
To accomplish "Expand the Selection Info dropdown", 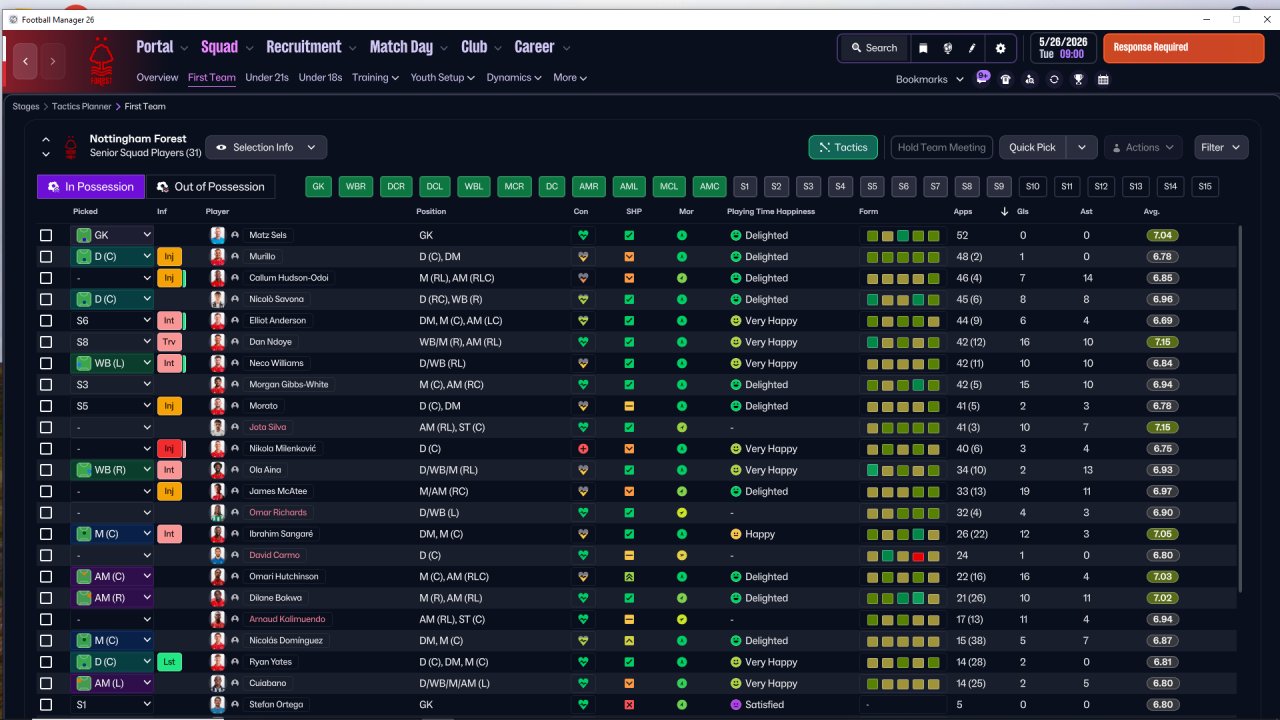I will (x=266, y=147).
